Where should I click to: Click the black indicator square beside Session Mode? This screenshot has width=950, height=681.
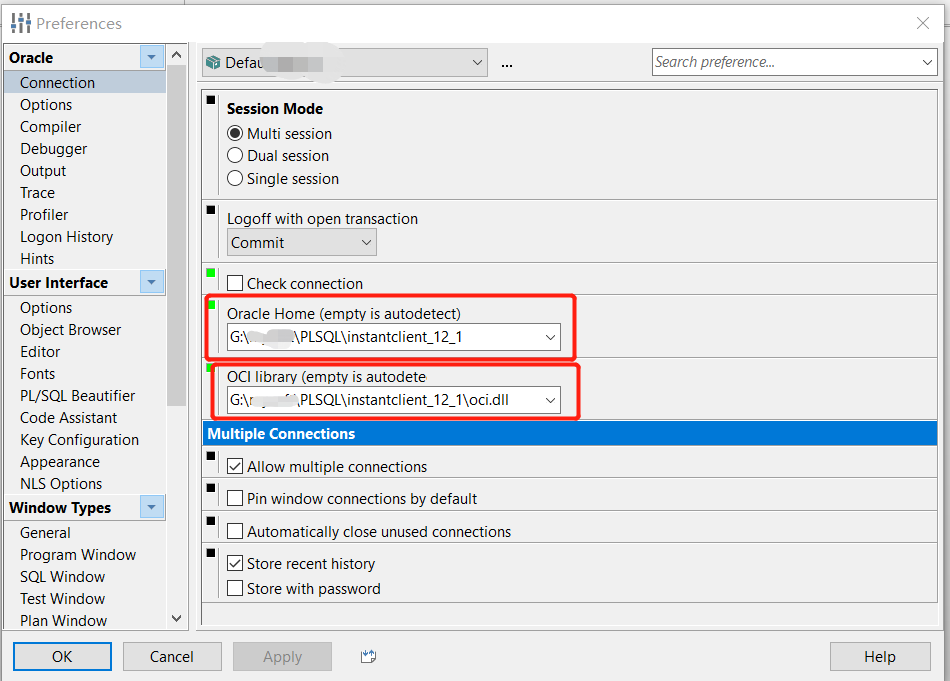point(209,100)
